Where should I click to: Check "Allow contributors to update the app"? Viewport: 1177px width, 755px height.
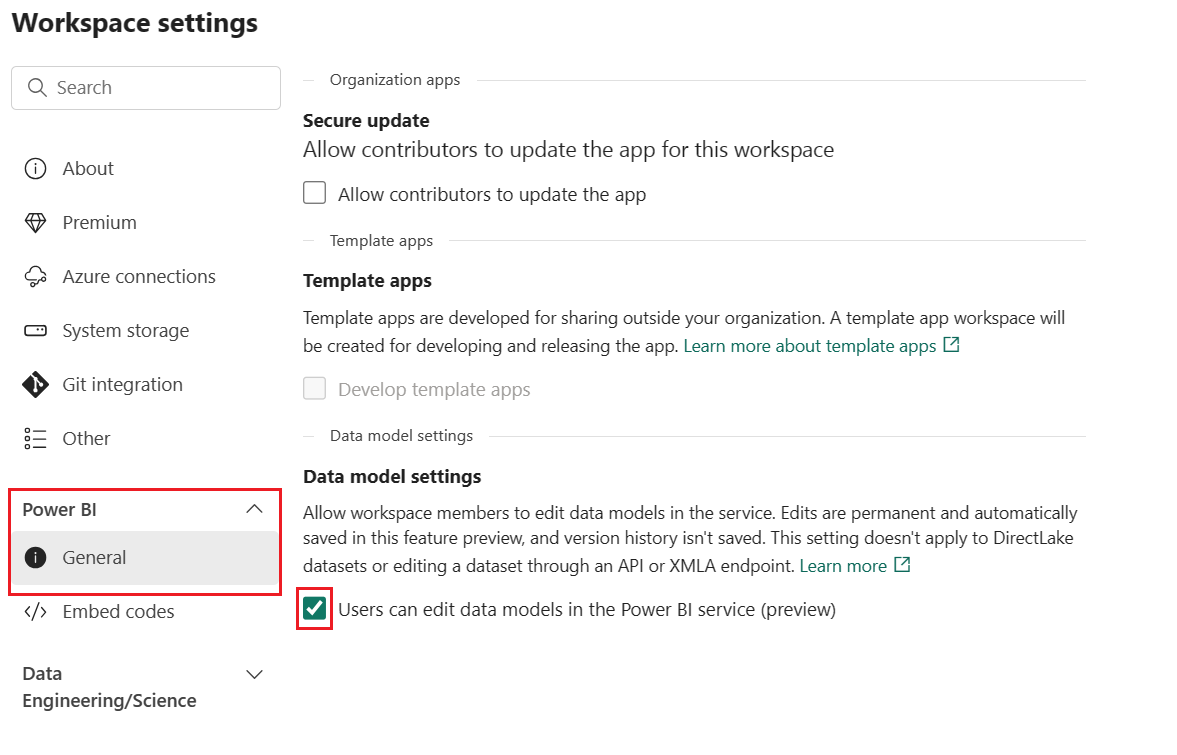click(x=314, y=192)
